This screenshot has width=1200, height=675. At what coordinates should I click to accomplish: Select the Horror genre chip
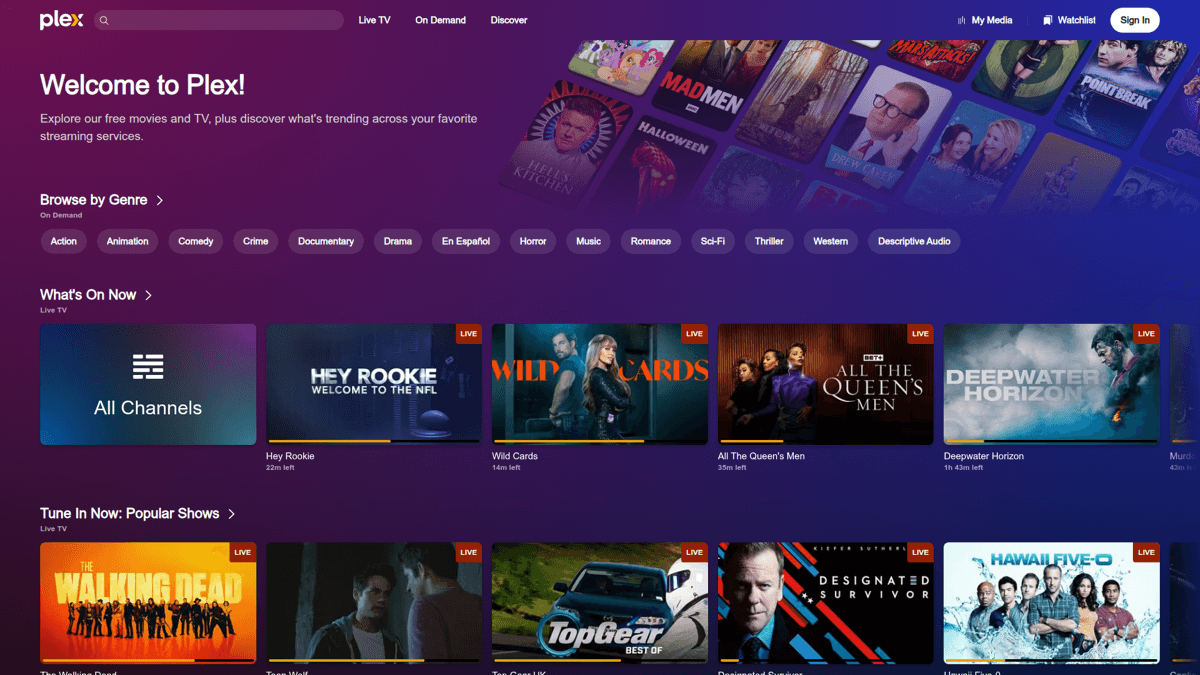[532, 241]
